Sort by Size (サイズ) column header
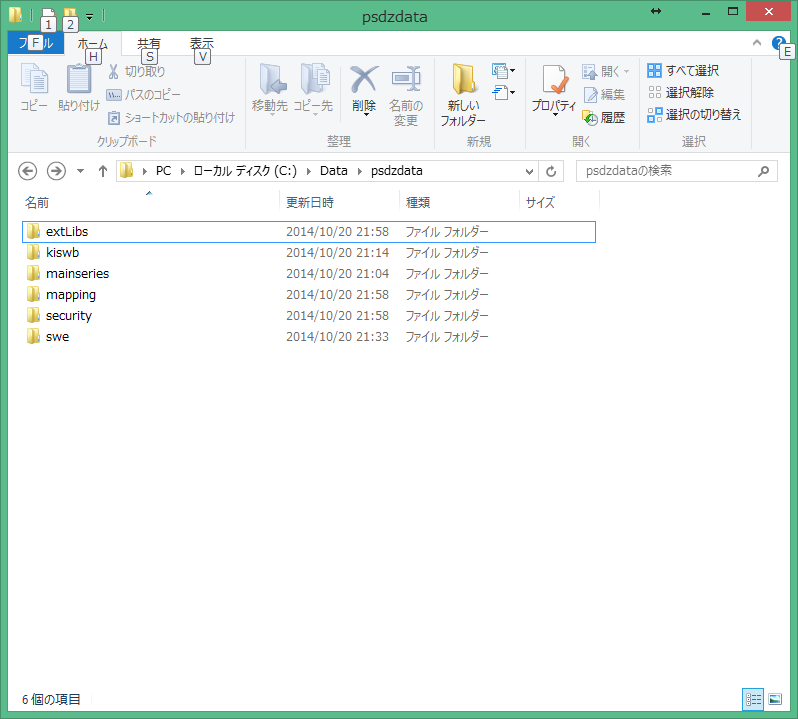 (559, 202)
